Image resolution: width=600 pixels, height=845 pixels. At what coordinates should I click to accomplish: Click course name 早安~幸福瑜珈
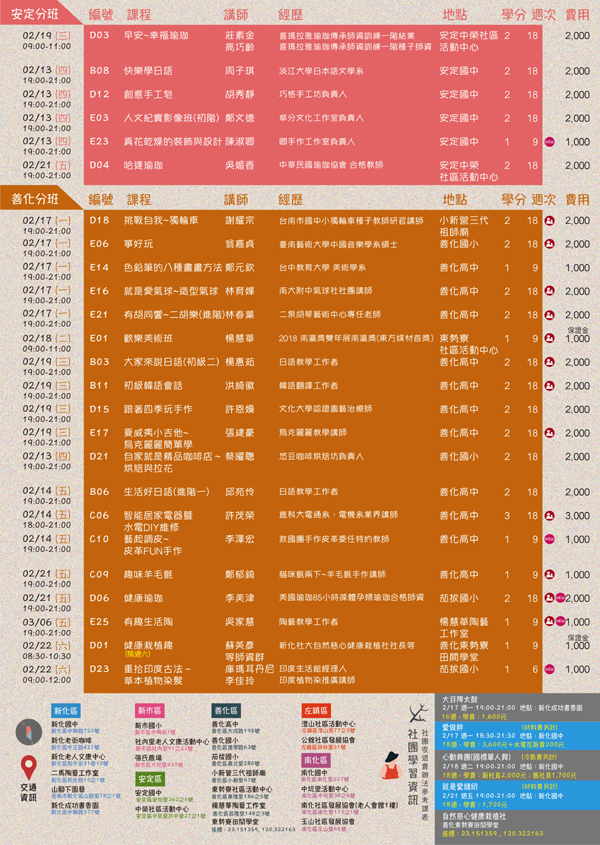[x=156, y=36]
